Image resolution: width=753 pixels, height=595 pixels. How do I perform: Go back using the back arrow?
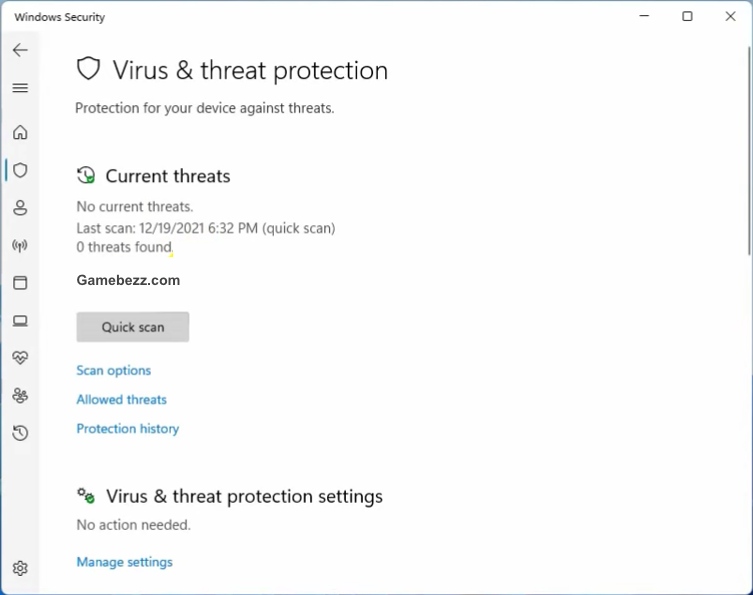click(x=20, y=50)
